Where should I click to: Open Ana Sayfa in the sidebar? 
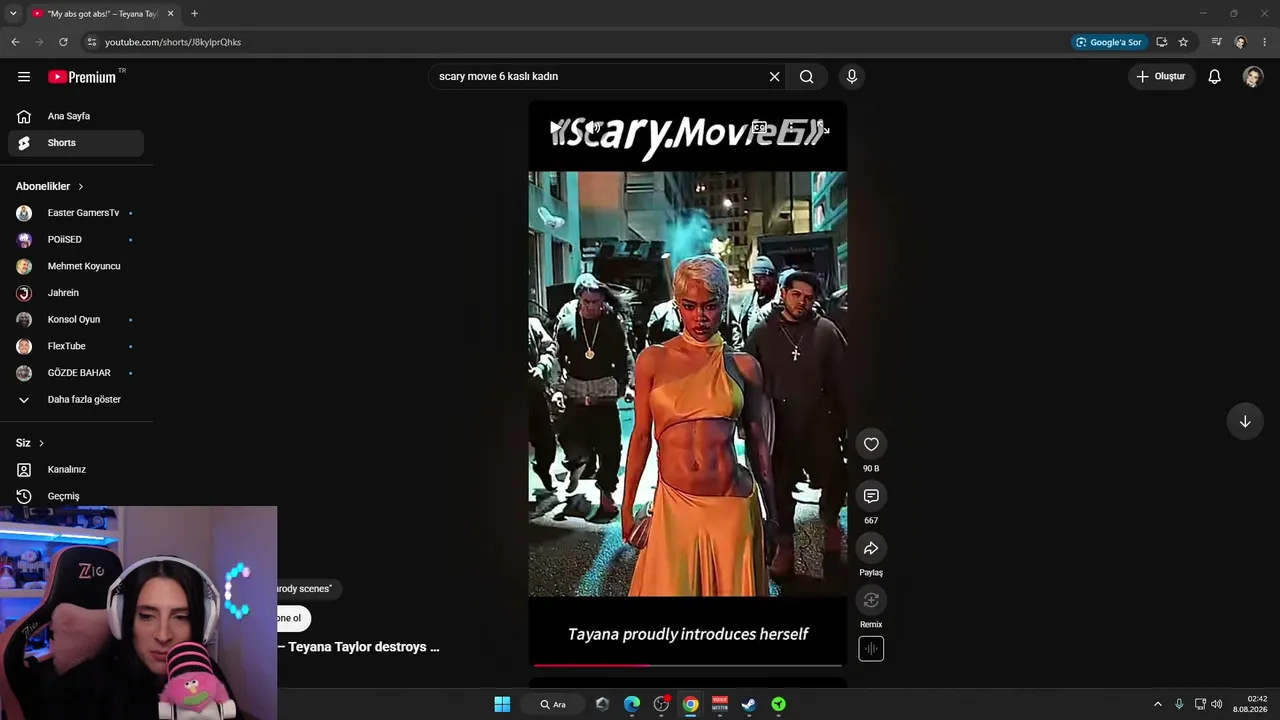[x=76, y=116]
